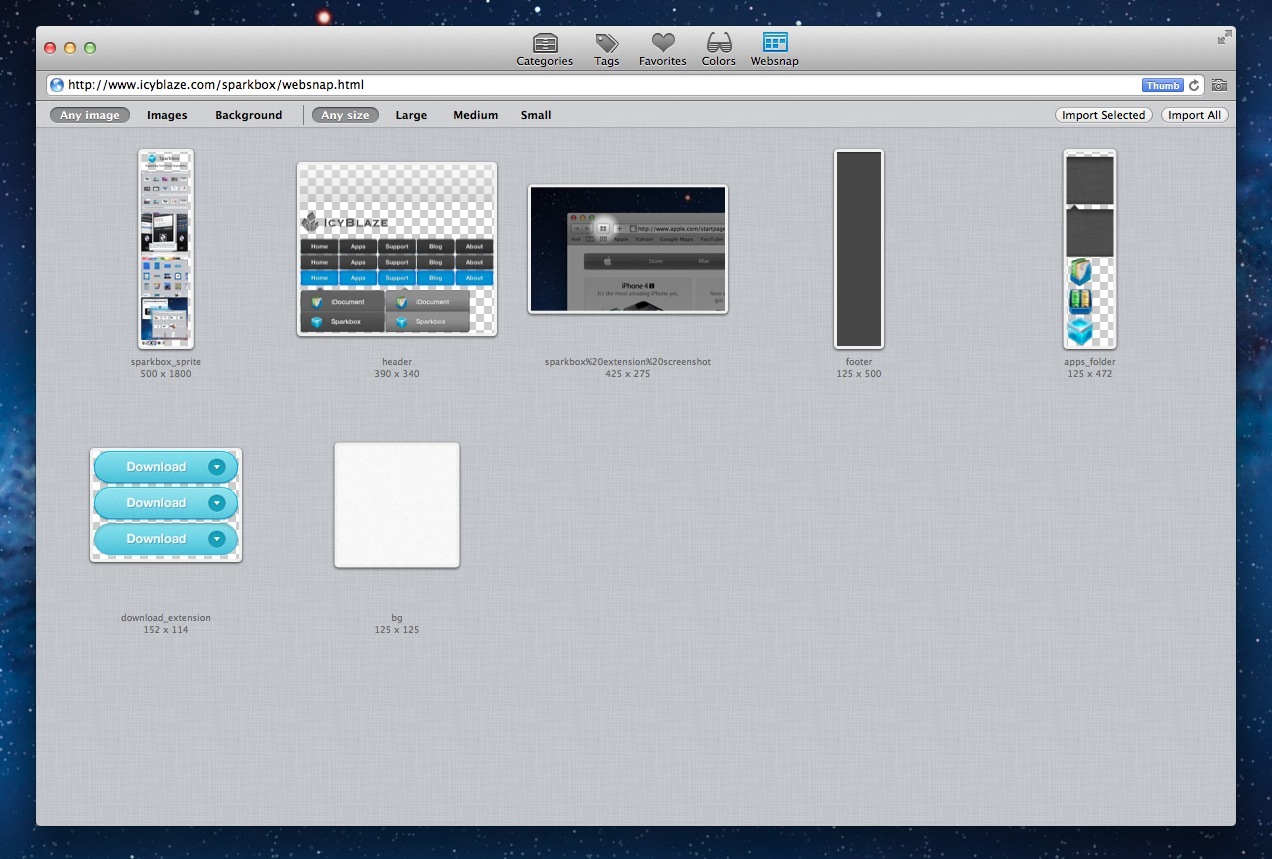1272x859 pixels.
Task: Click the '390 x 340' dimensions text
Action: tap(397, 374)
